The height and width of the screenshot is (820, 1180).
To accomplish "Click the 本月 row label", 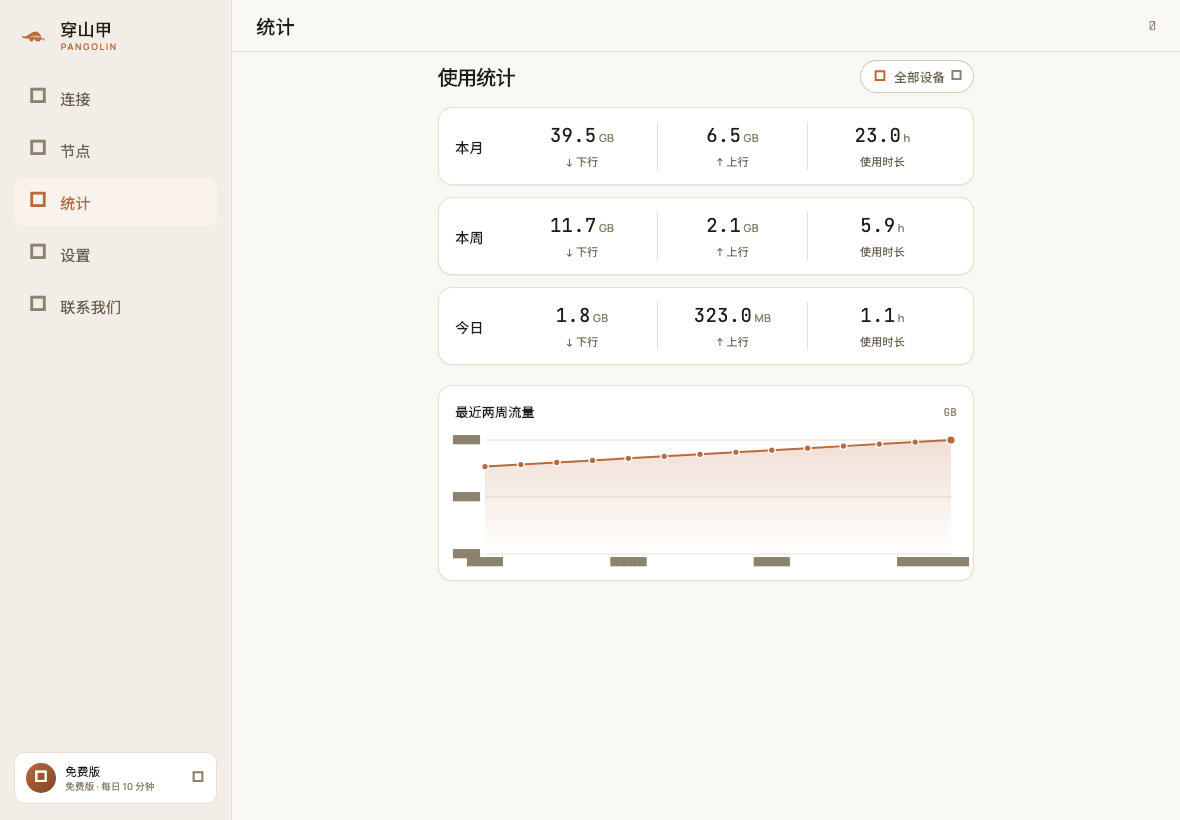I will [x=469, y=148].
